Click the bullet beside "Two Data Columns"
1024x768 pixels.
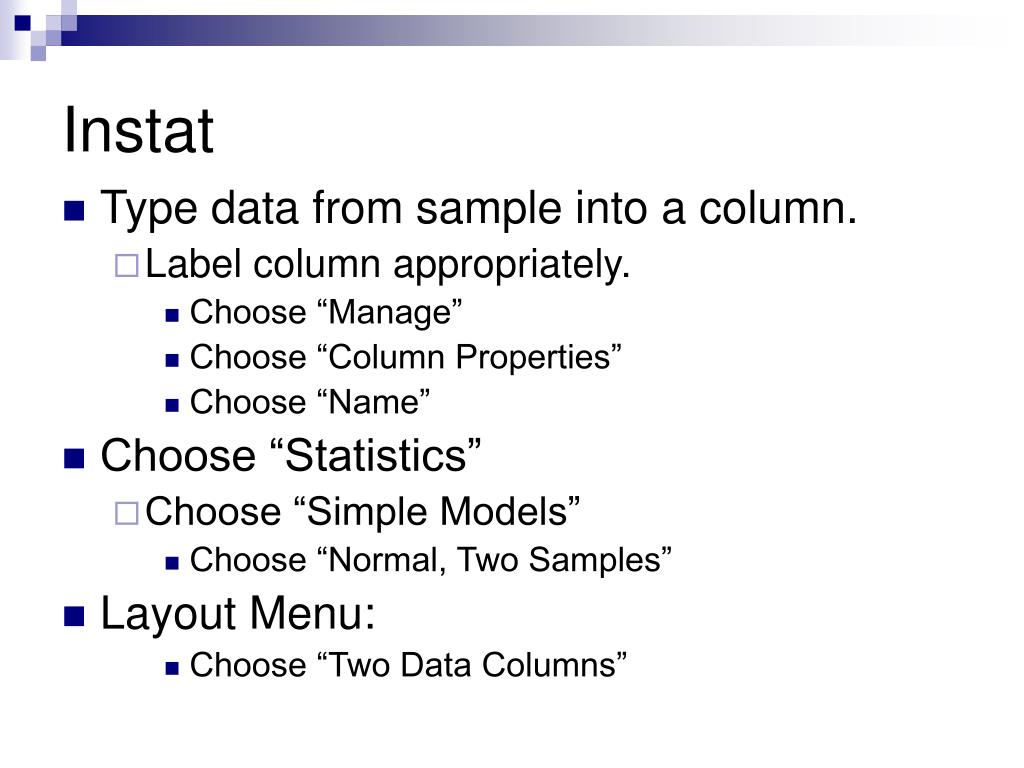(172, 668)
